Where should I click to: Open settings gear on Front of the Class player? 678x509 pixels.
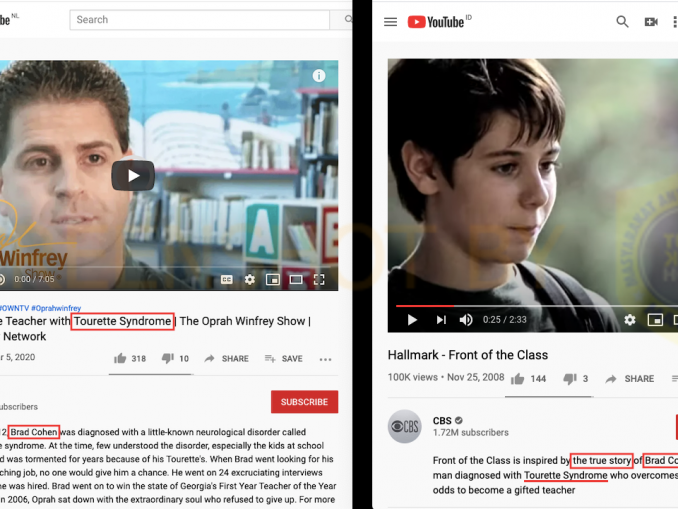coord(630,320)
